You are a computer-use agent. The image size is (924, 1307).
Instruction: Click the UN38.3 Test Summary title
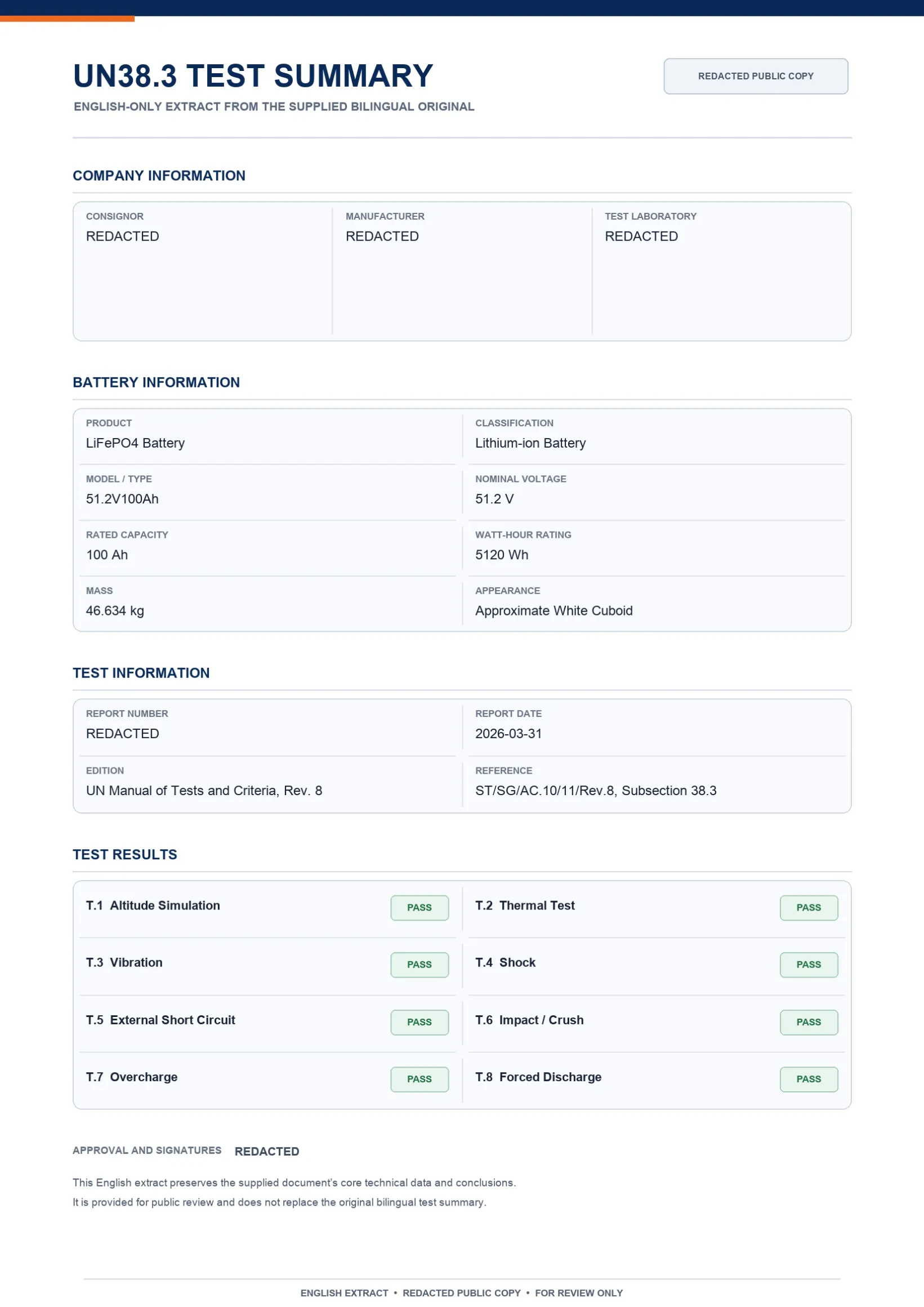pos(253,75)
